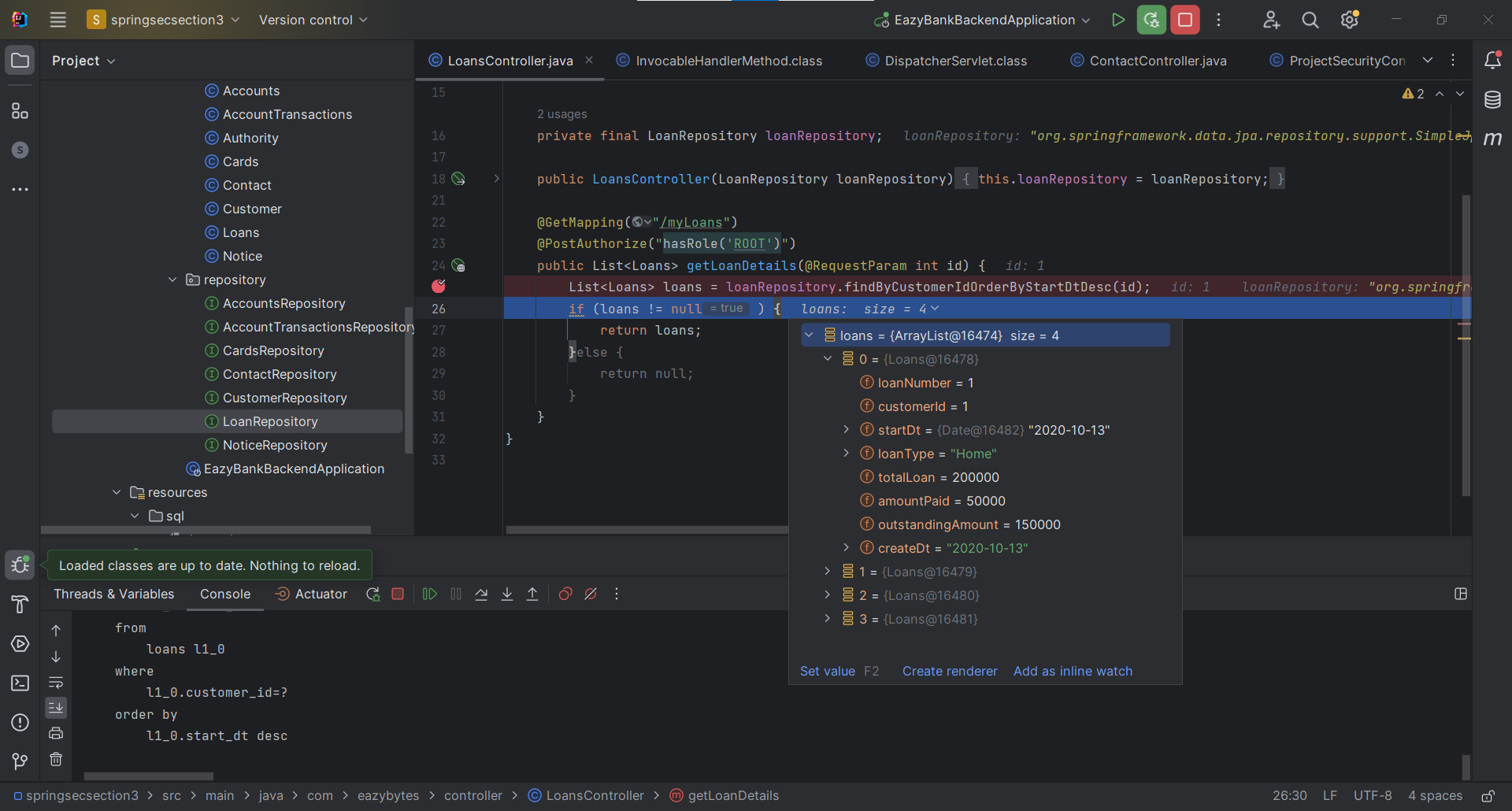Image resolution: width=1512 pixels, height=811 pixels.
Task: Expand the loanType field
Action: click(x=847, y=454)
